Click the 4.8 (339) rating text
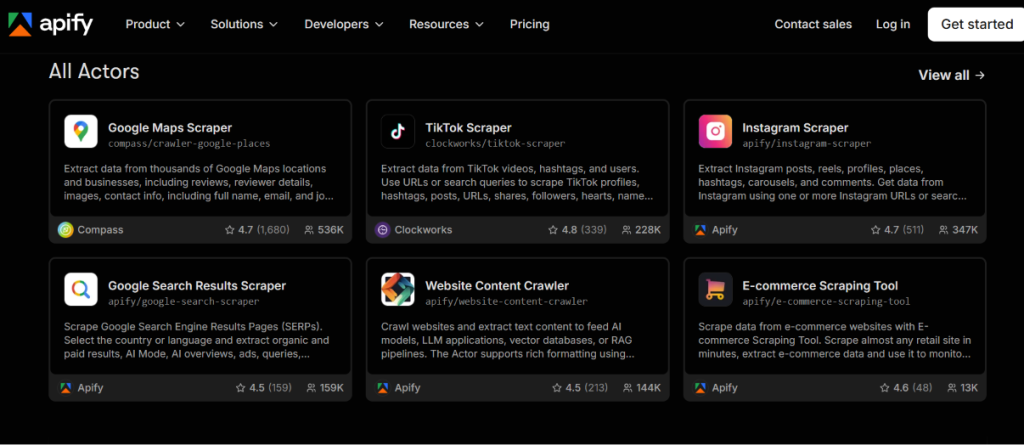The width and height of the screenshot is (1024, 445). click(x=584, y=230)
